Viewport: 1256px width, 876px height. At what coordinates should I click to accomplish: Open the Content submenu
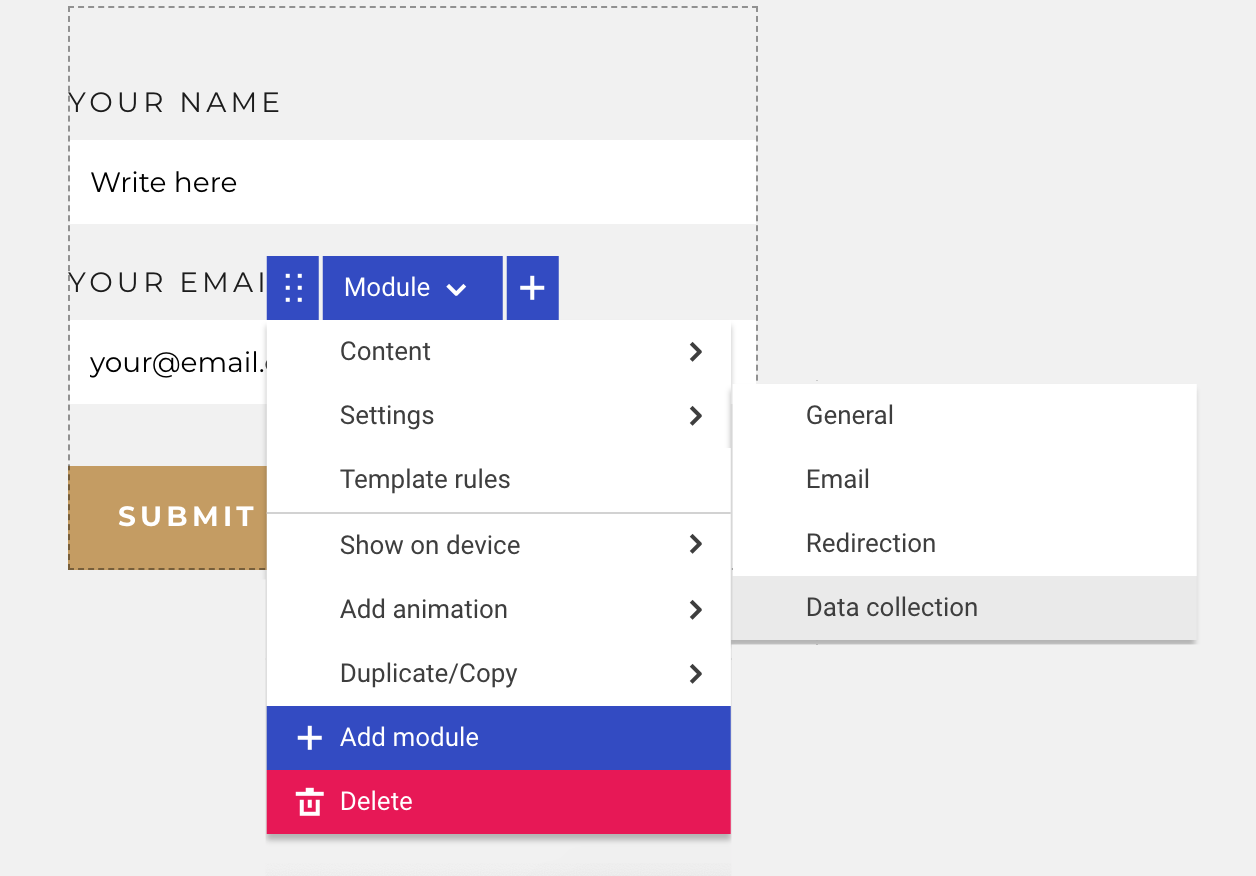coord(499,352)
